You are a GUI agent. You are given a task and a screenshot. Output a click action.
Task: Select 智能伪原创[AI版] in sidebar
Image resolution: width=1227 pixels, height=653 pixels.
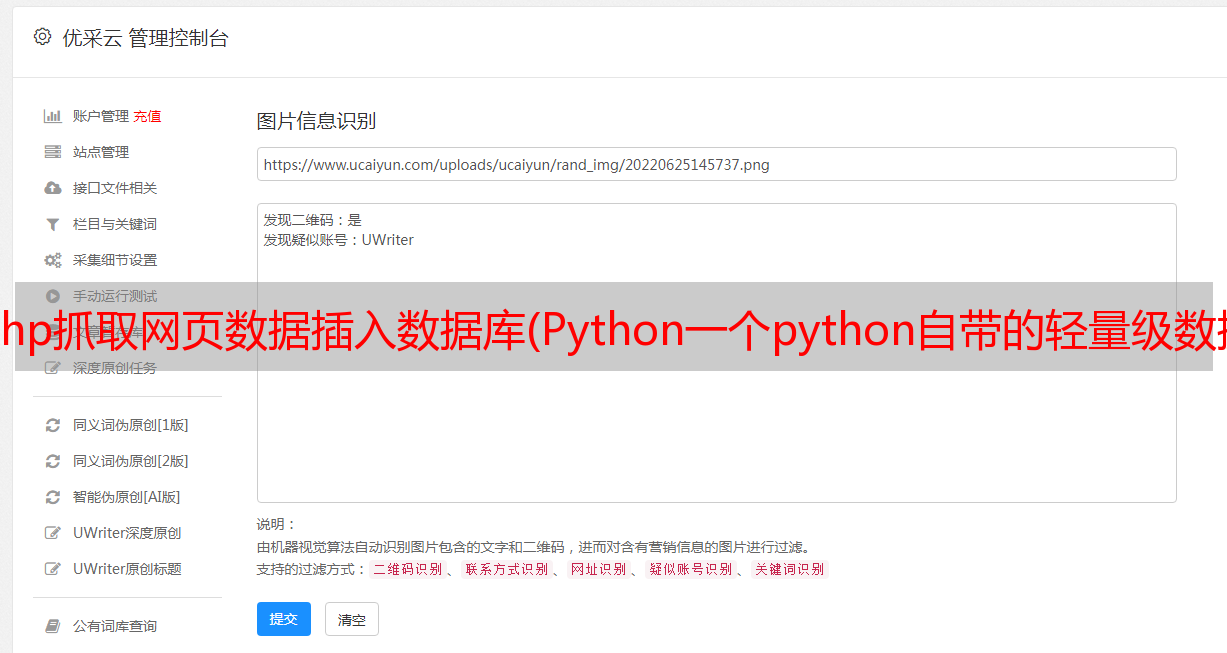point(126,497)
